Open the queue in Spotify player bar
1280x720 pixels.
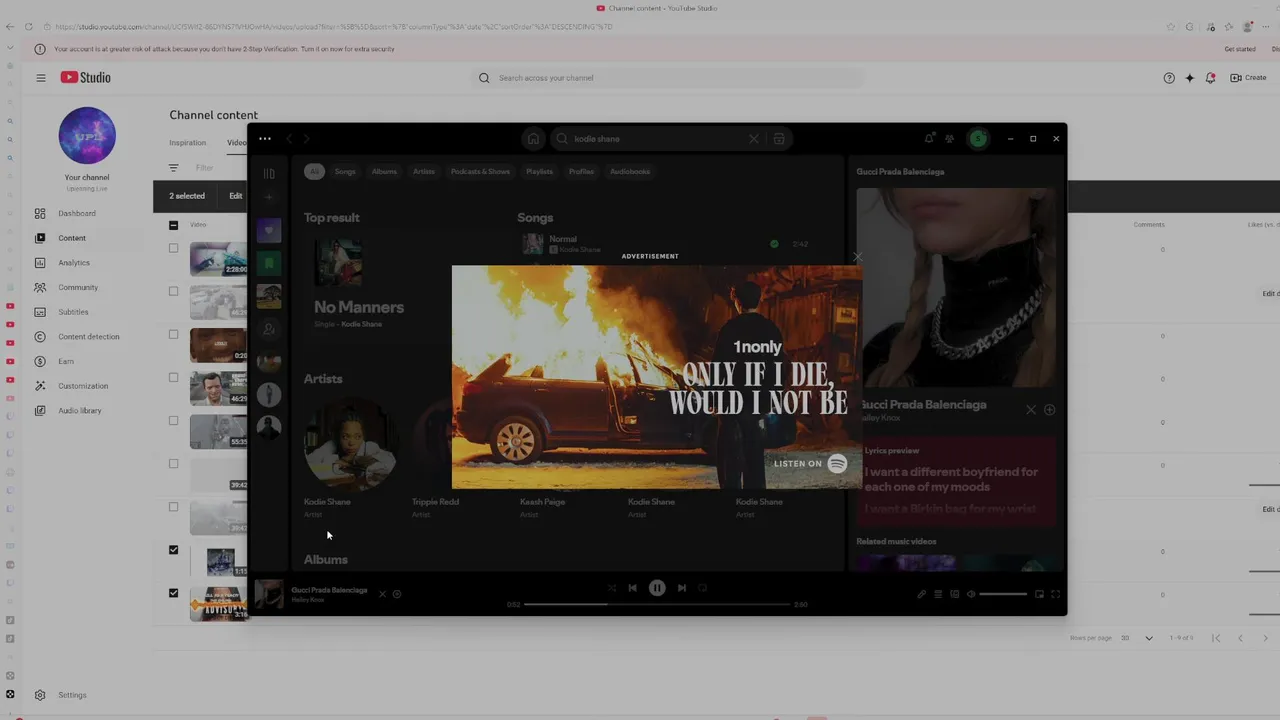938,594
